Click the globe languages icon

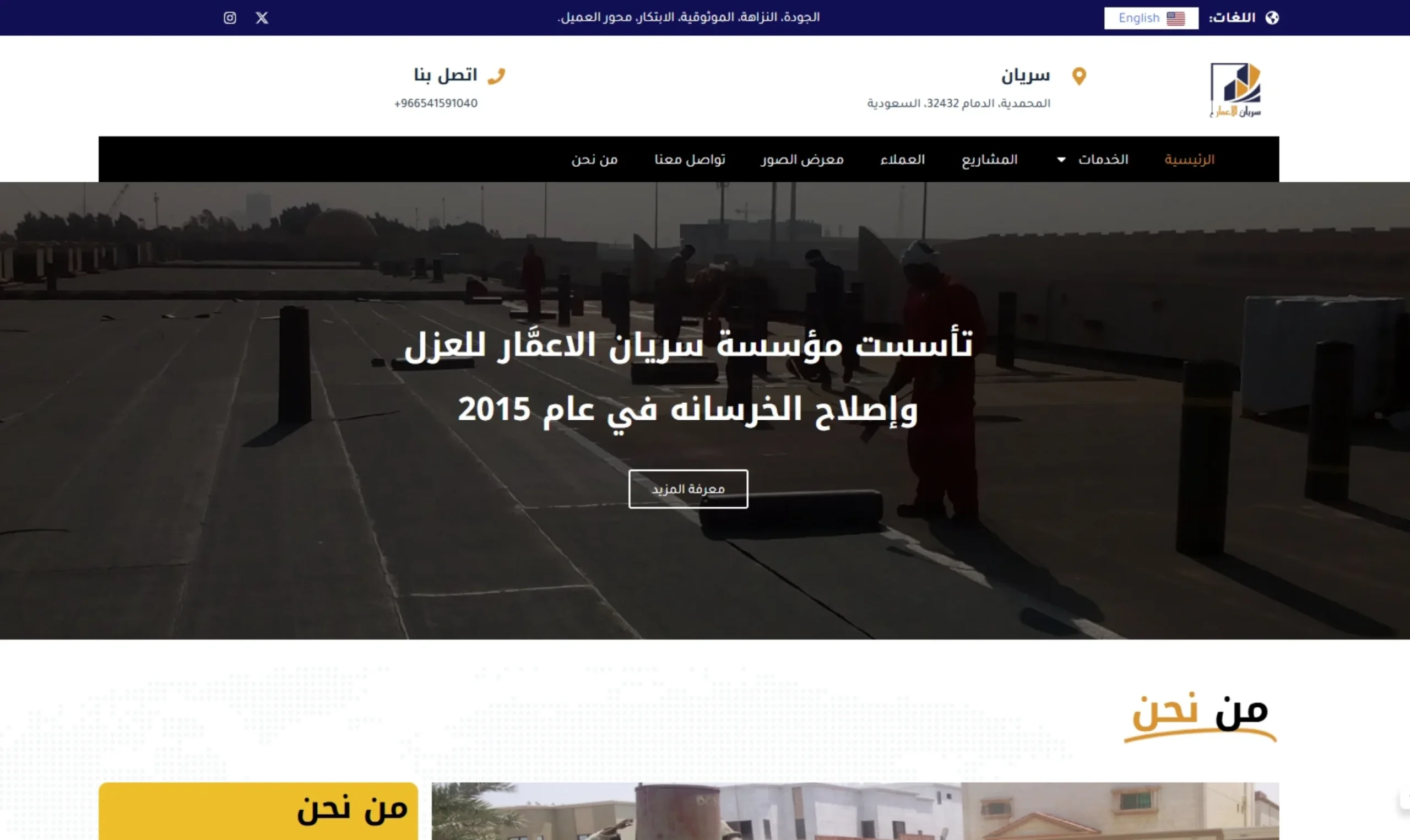tap(1272, 18)
